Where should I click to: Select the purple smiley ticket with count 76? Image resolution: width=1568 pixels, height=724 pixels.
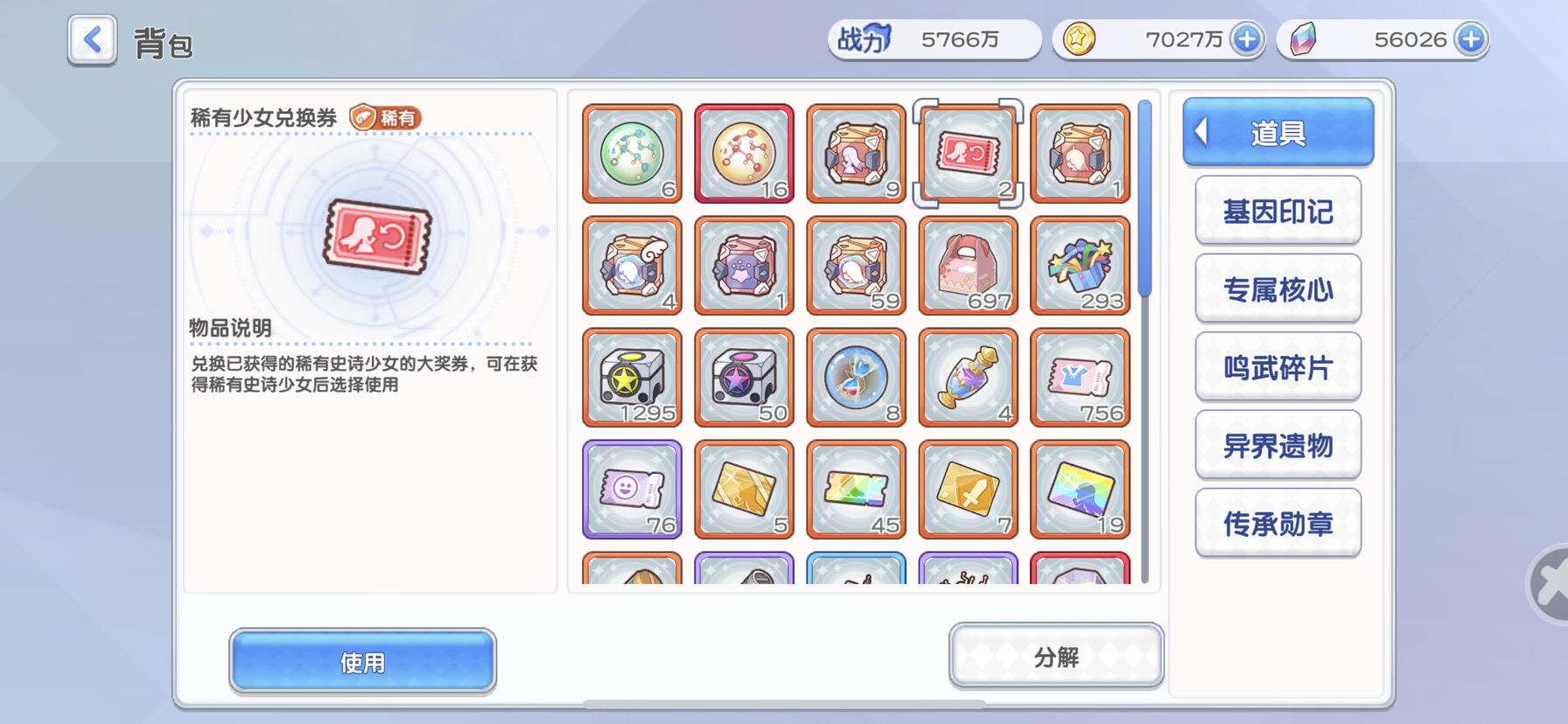click(632, 490)
